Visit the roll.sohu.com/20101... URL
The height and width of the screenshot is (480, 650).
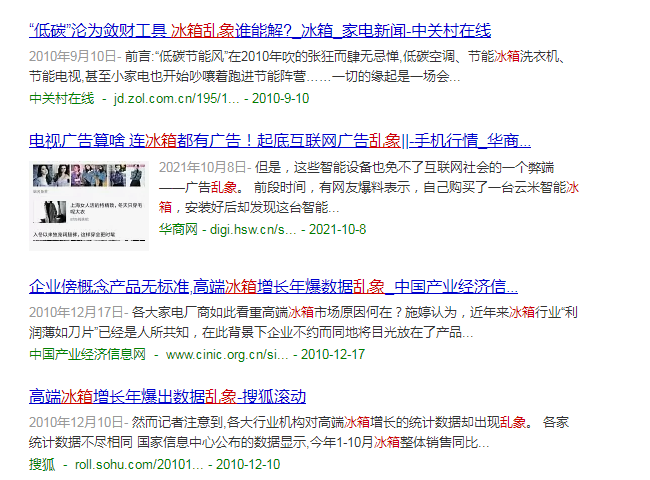pos(139,464)
